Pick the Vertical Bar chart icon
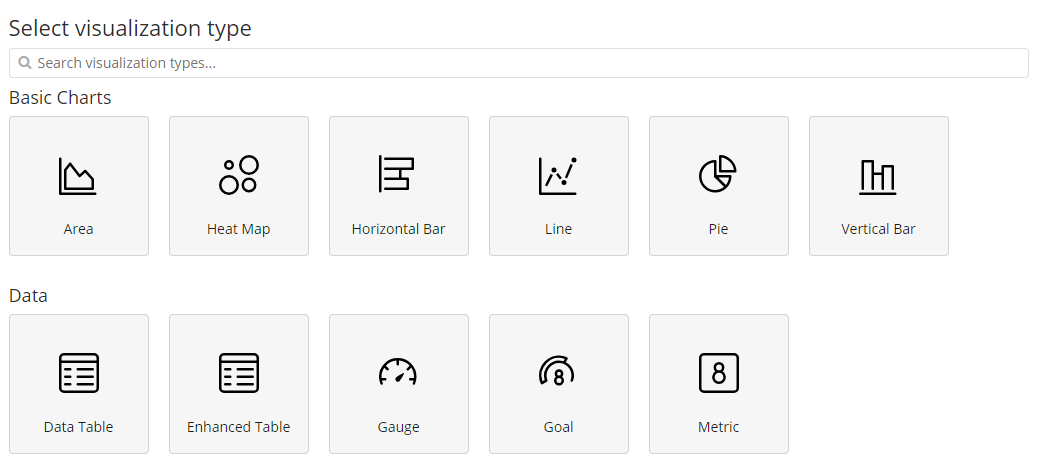 (x=878, y=176)
